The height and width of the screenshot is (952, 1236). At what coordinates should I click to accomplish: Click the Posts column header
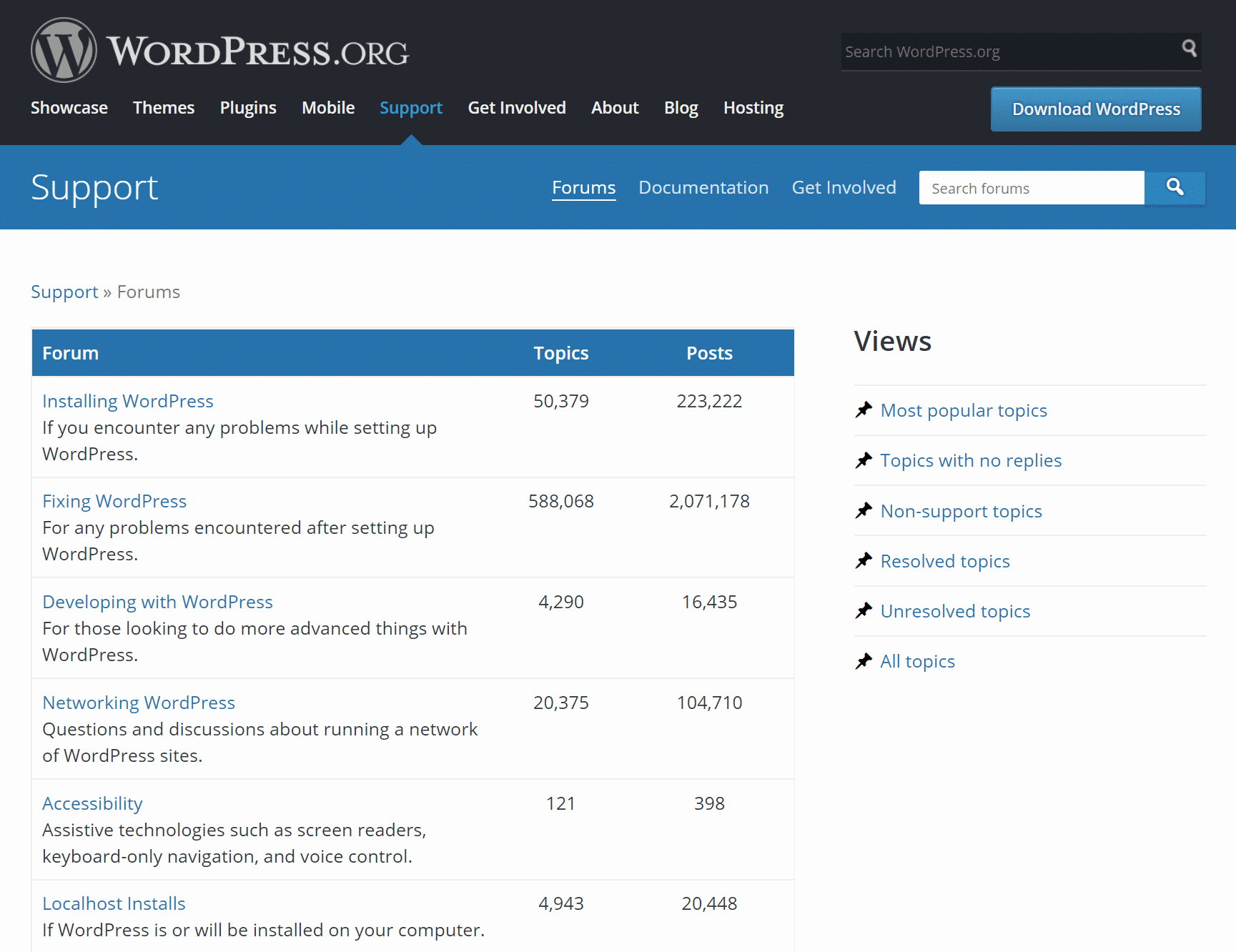coord(709,353)
